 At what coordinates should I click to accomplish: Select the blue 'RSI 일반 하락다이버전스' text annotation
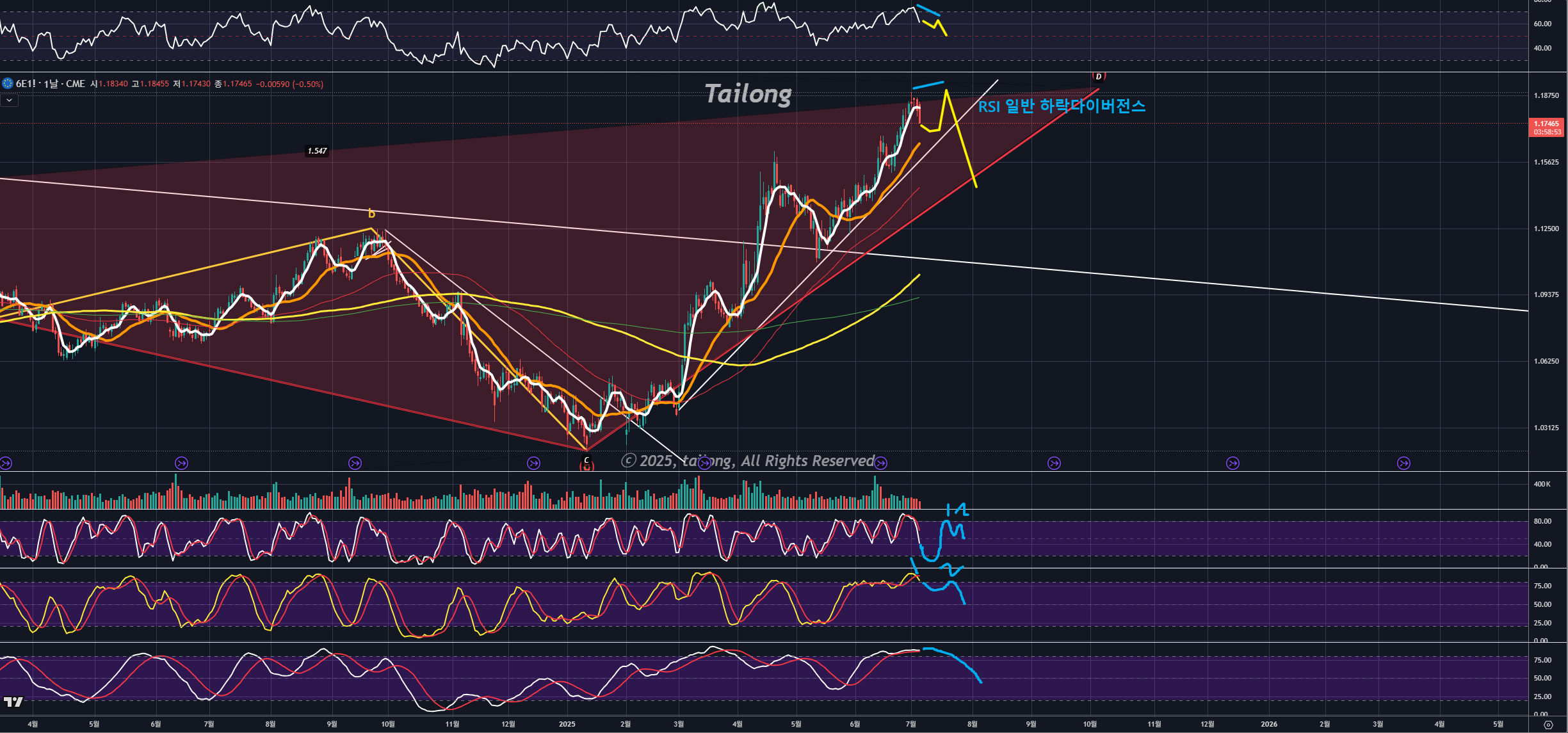tap(1062, 106)
